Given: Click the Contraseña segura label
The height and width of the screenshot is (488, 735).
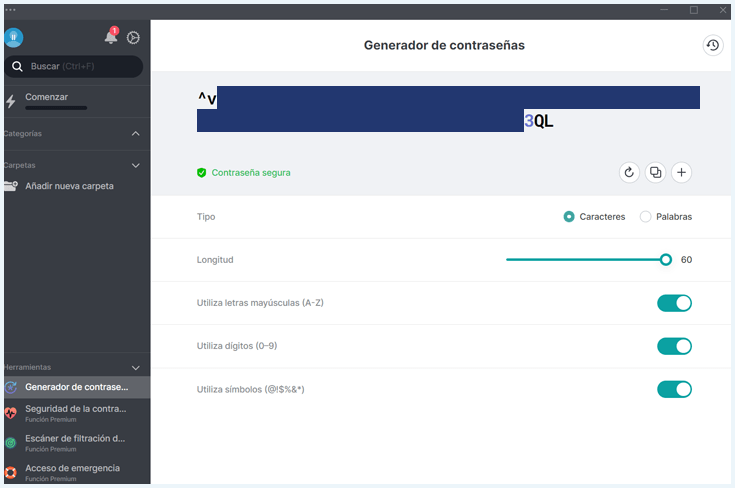Looking at the screenshot, I should tap(251, 173).
